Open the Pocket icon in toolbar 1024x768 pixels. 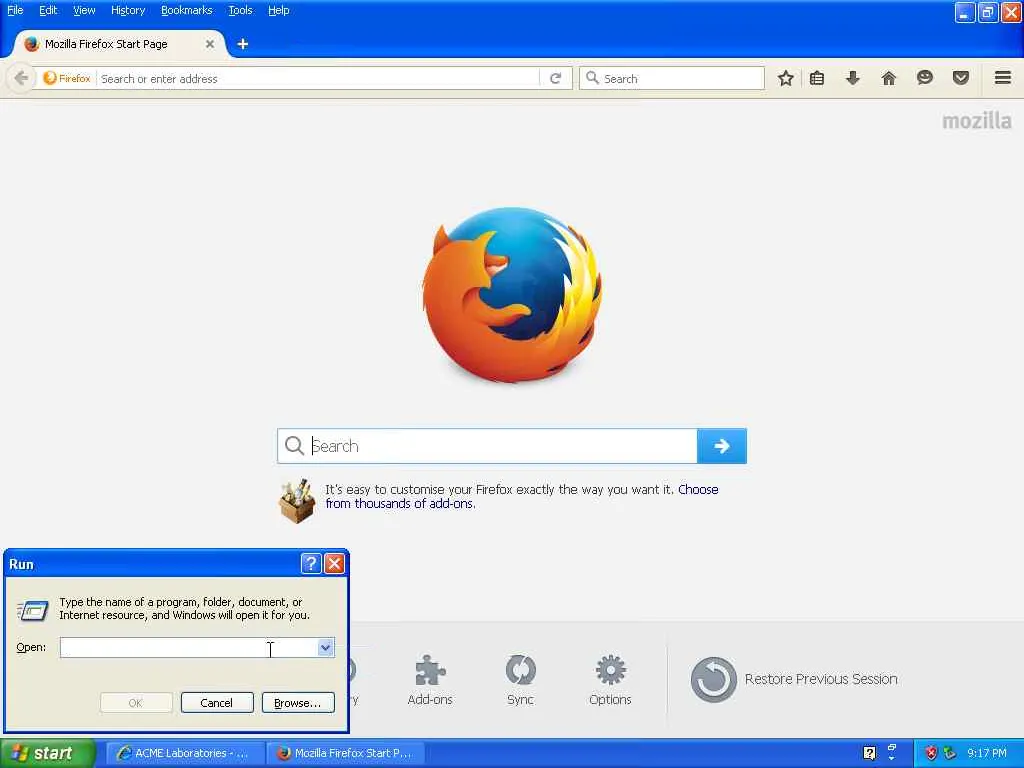pos(961,78)
